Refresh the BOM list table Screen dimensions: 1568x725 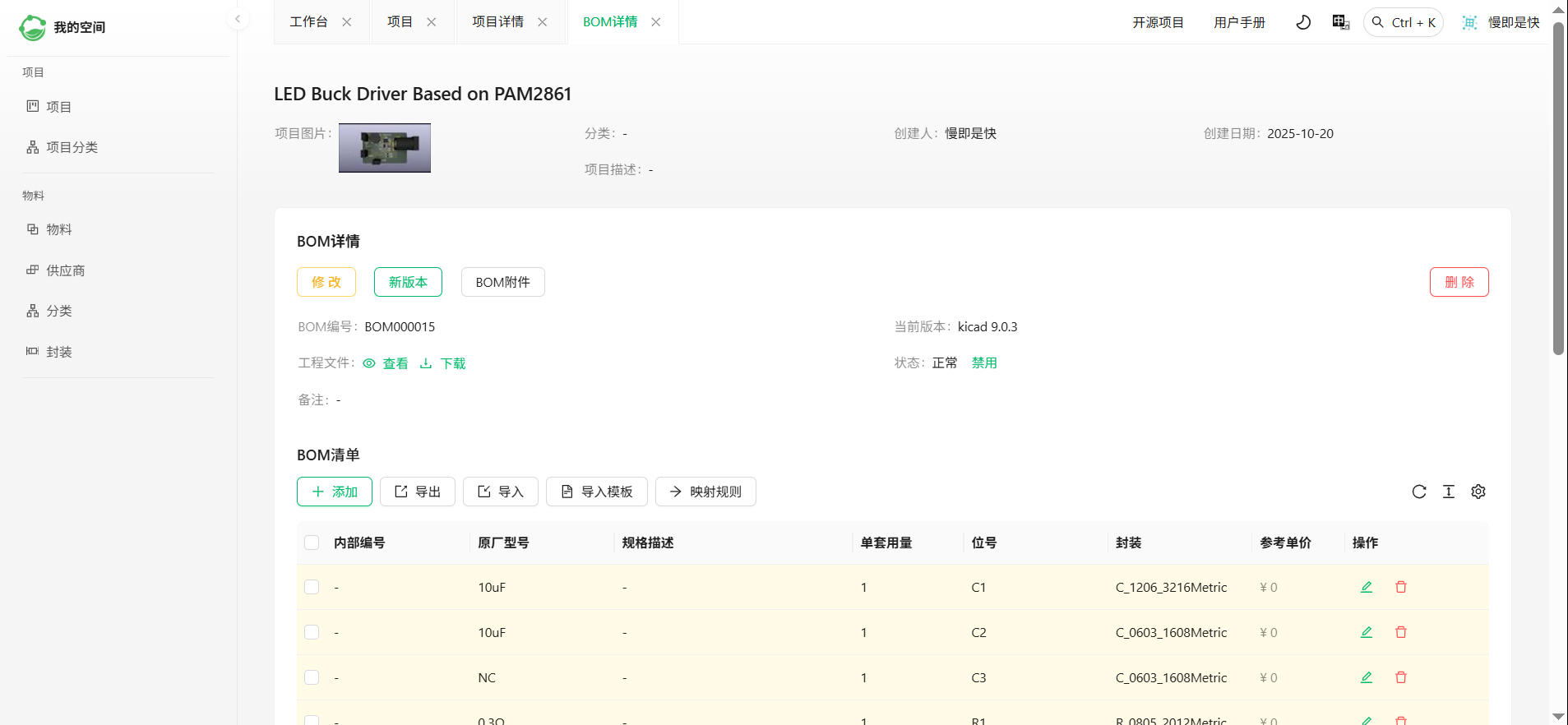(x=1418, y=492)
